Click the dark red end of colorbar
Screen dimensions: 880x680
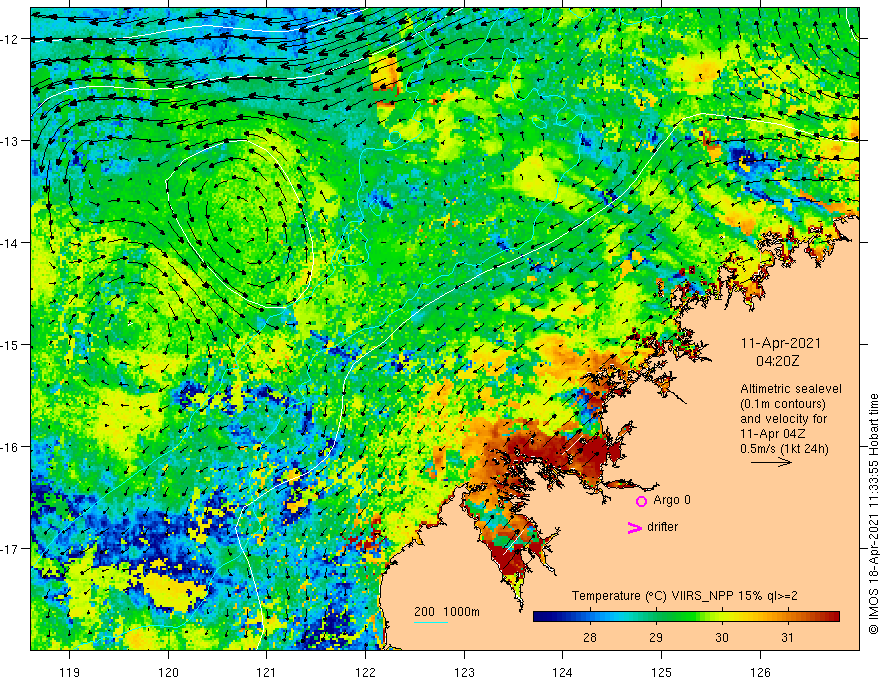[x=835, y=617]
